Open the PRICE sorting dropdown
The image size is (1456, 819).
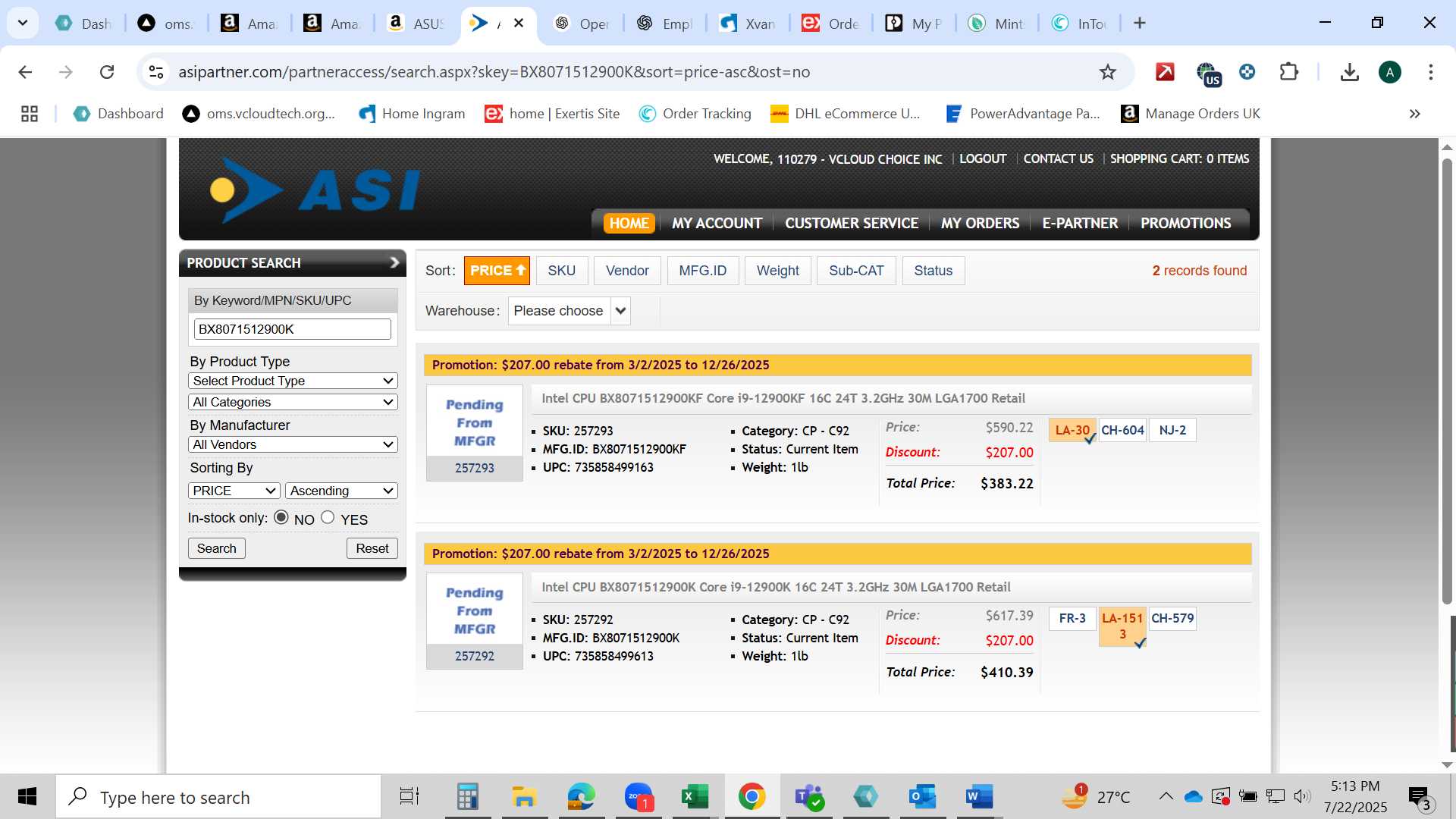(x=234, y=491)
